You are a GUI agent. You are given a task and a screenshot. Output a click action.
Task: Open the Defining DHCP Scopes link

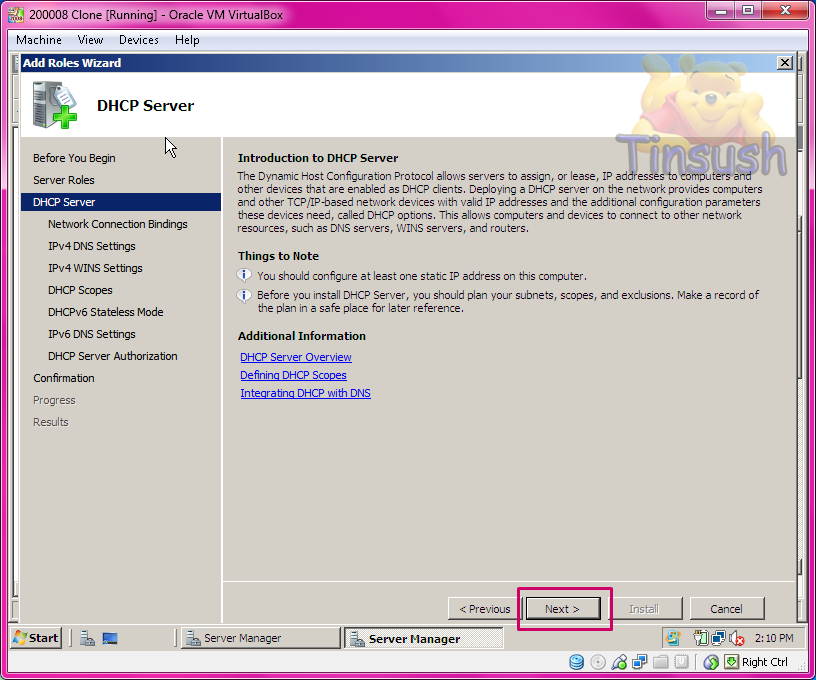coord(293,375)
